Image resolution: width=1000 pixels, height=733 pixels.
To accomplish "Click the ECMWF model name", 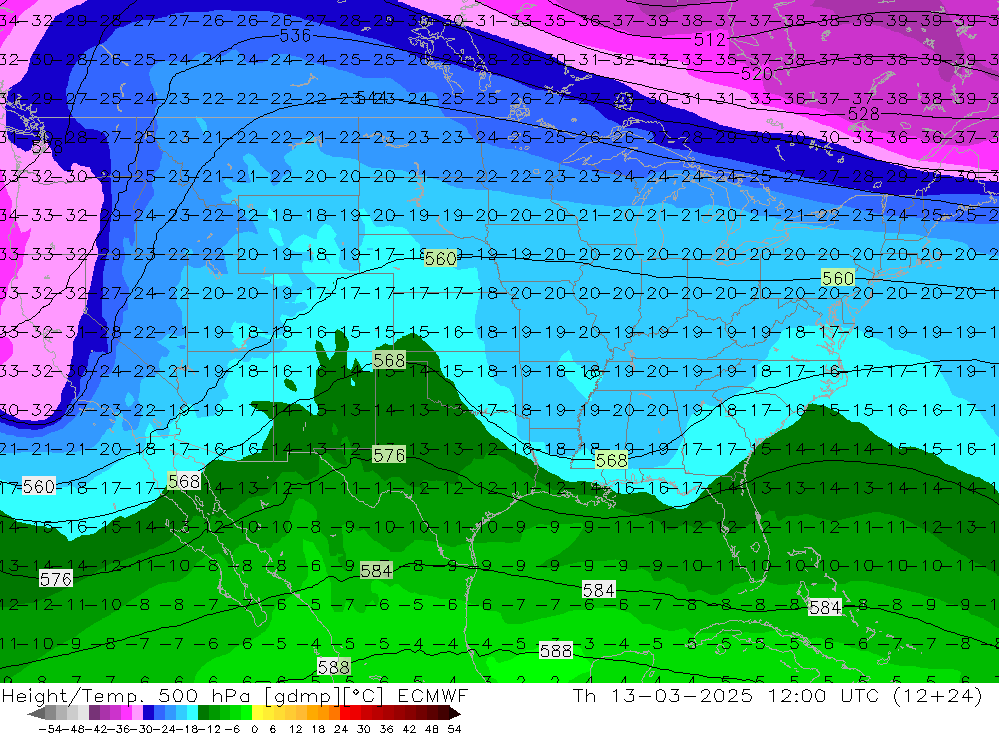I will pyautogui.click(x=433, y=696).
